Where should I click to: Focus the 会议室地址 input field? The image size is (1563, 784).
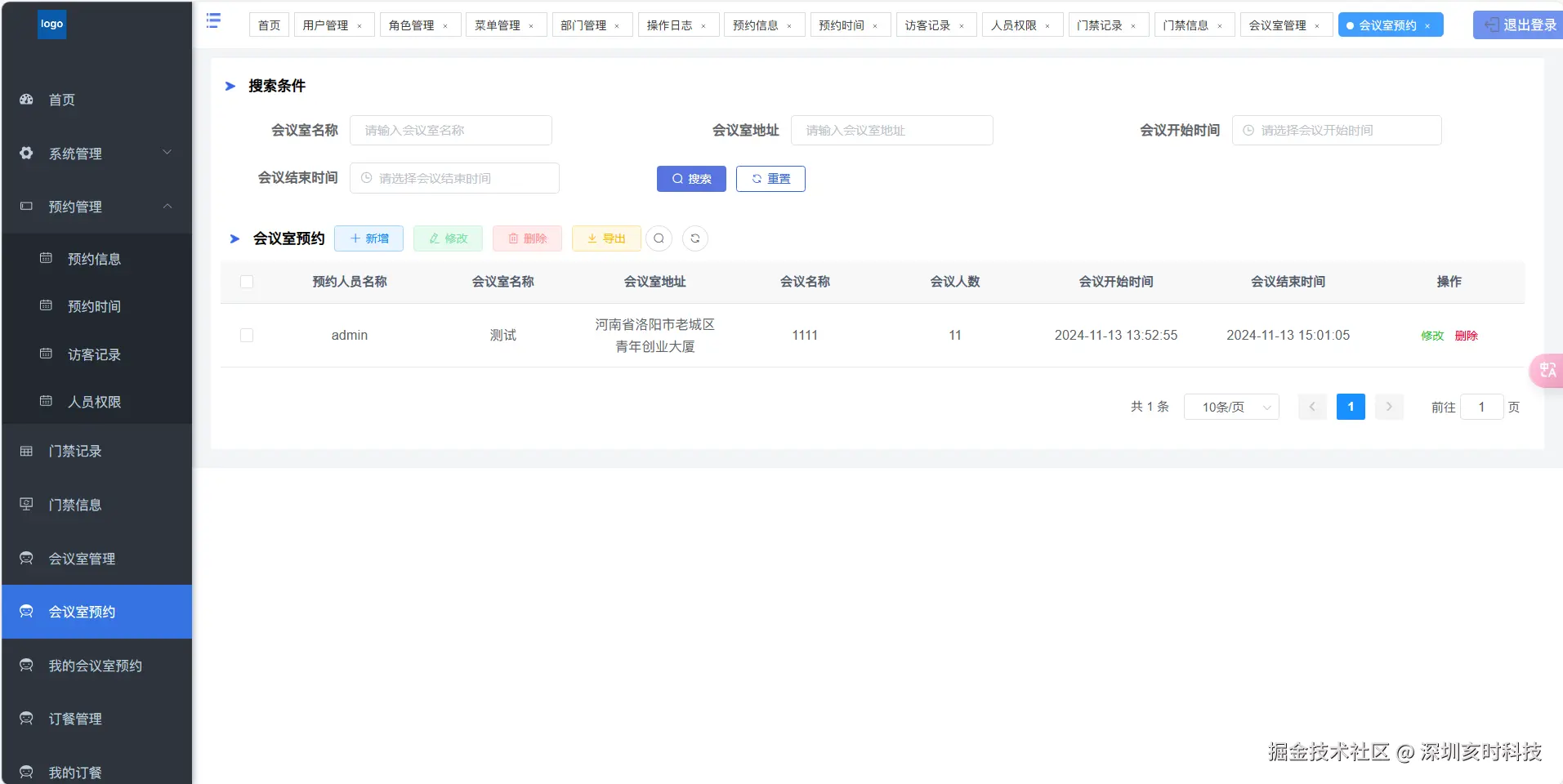point(892,131)
